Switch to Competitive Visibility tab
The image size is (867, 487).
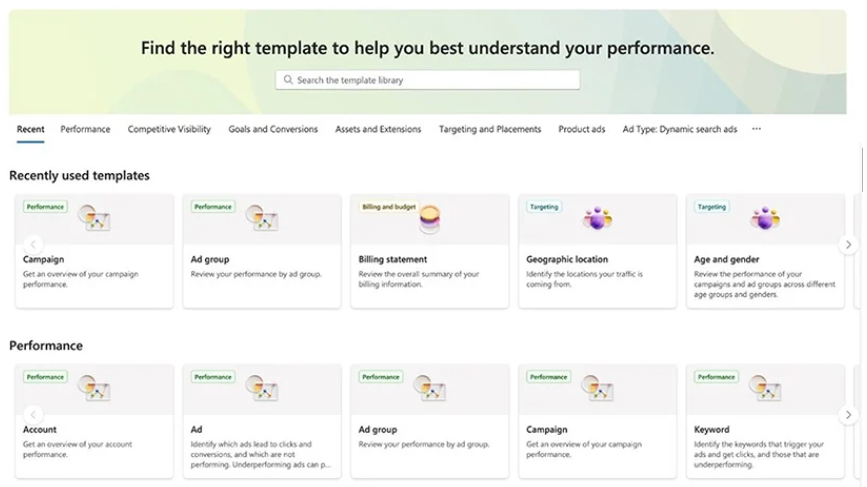(169, 129)
